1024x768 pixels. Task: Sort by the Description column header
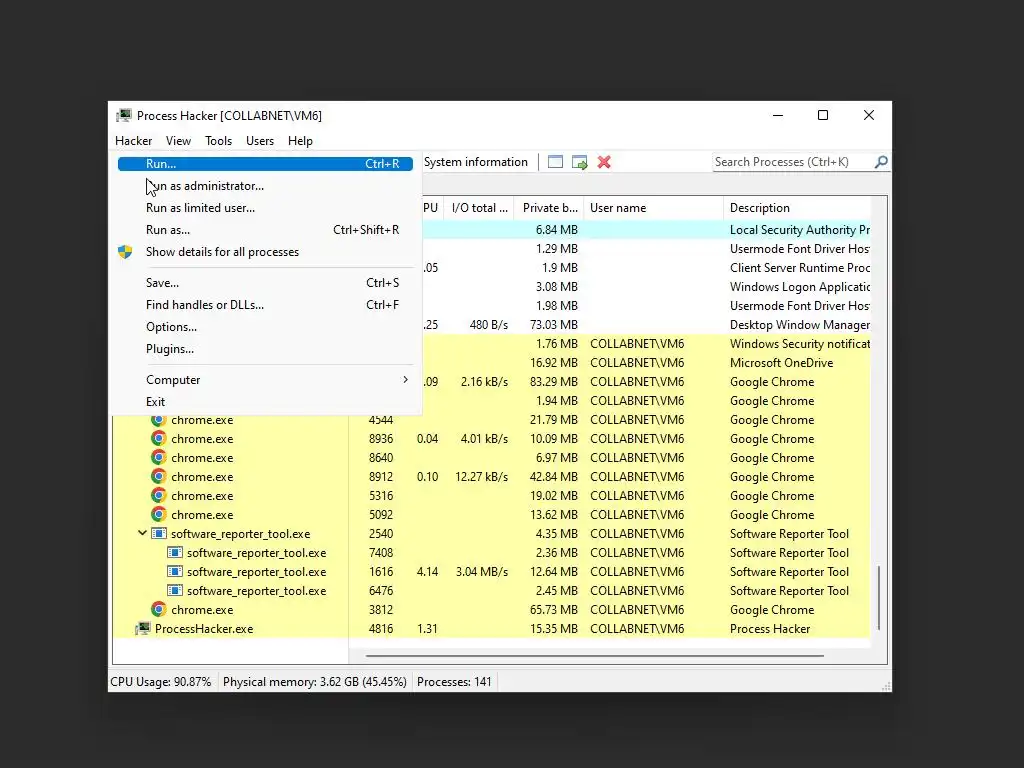coord(797,208)
